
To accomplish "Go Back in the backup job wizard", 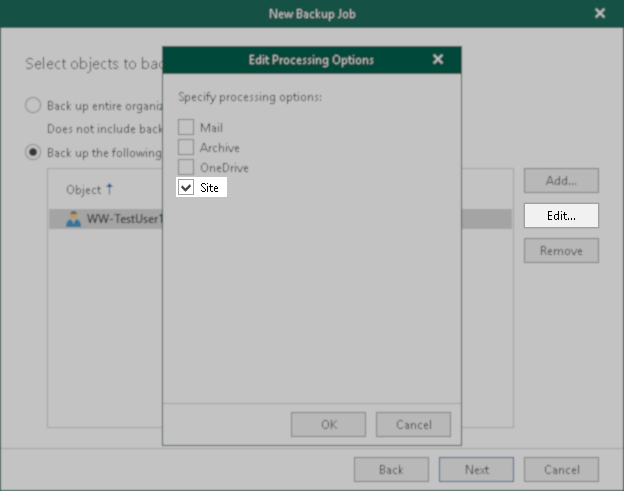I will tap(391, 470).
